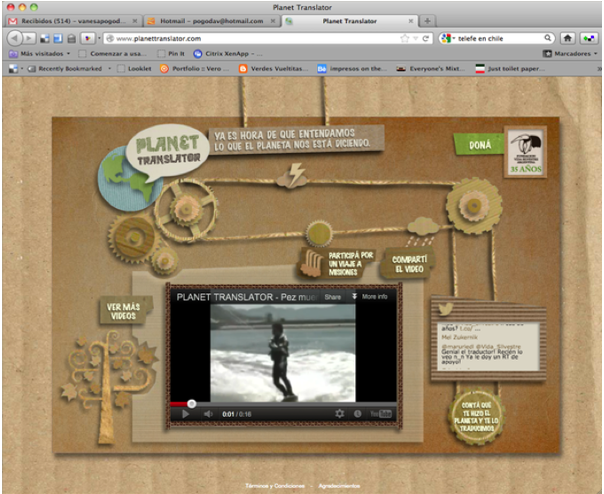The image size is (604, 494).
Task: Switch to the Hotmail tab
Action: coord(211,21)
